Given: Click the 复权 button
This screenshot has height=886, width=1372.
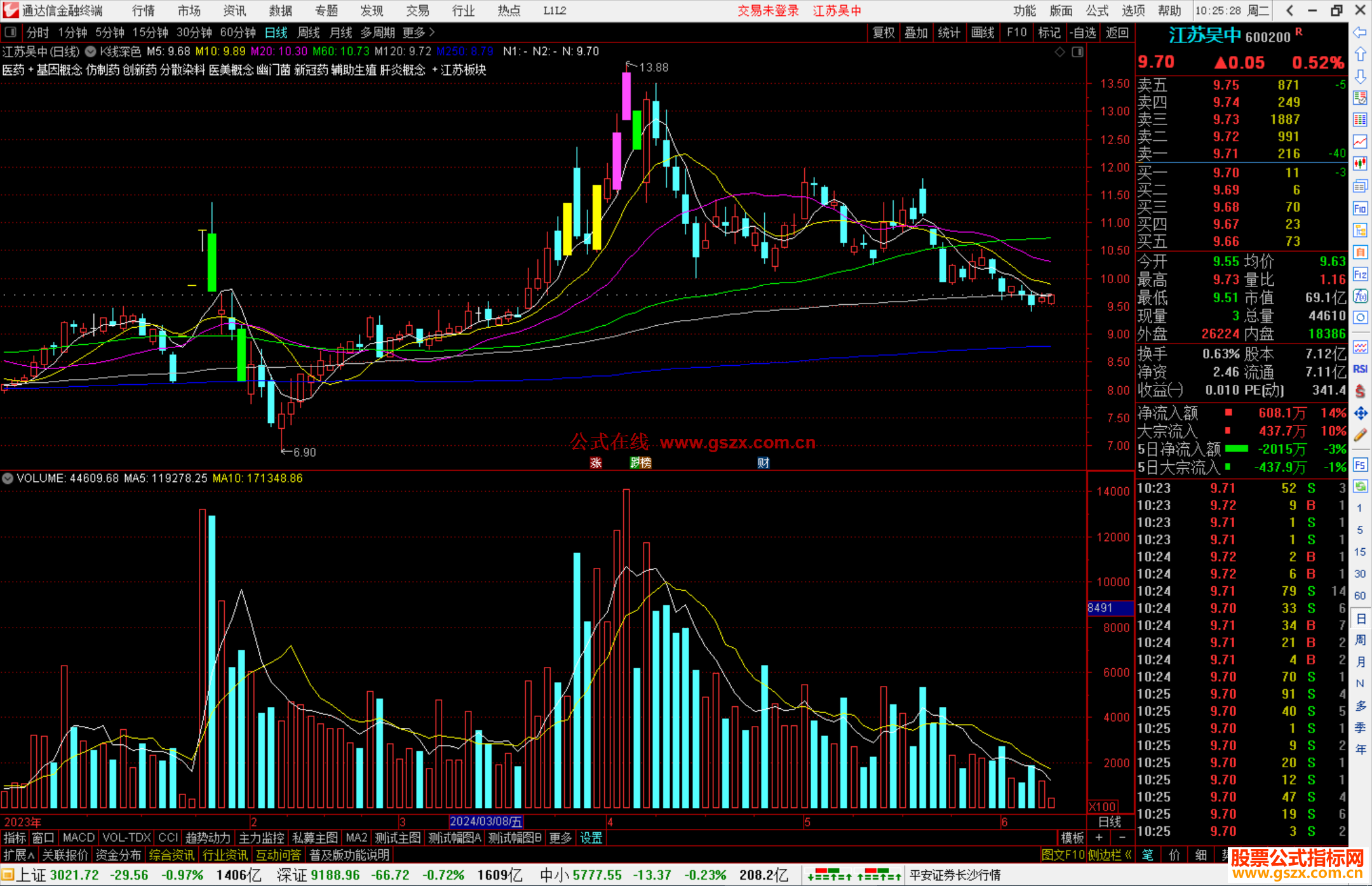Looking at the screenshot, I should (883, 32).
